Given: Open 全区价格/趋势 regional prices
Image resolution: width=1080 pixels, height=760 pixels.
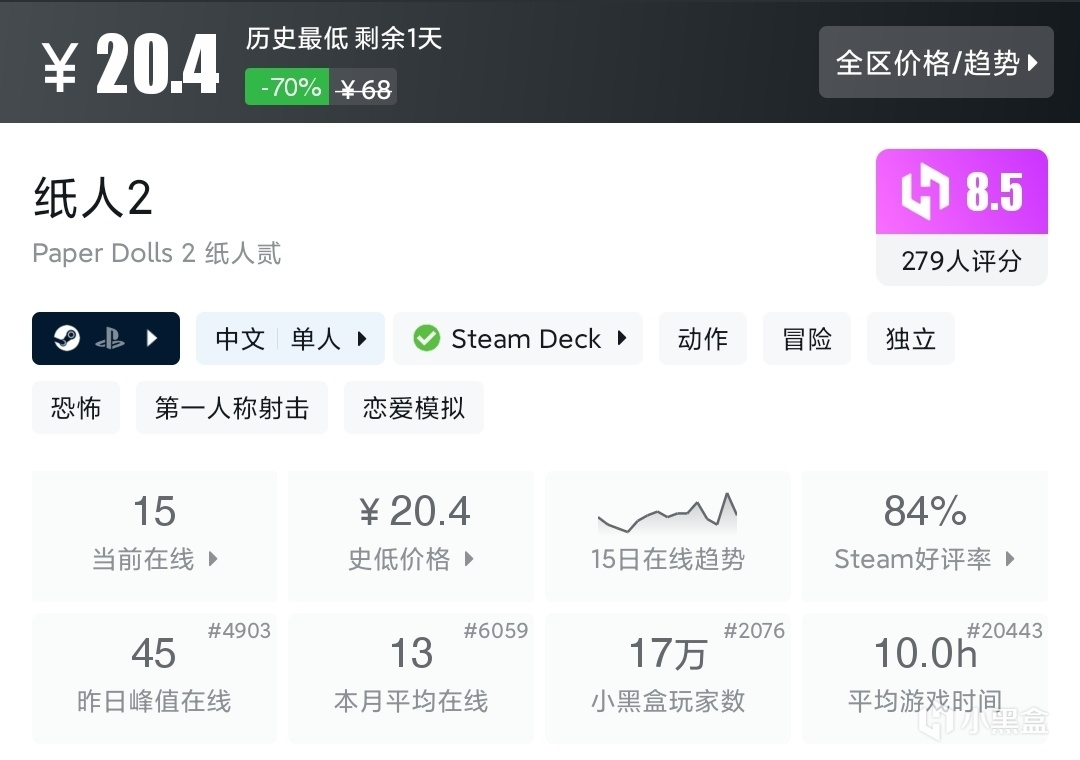Looking at the screenshot, I should (x=936, y=63).
